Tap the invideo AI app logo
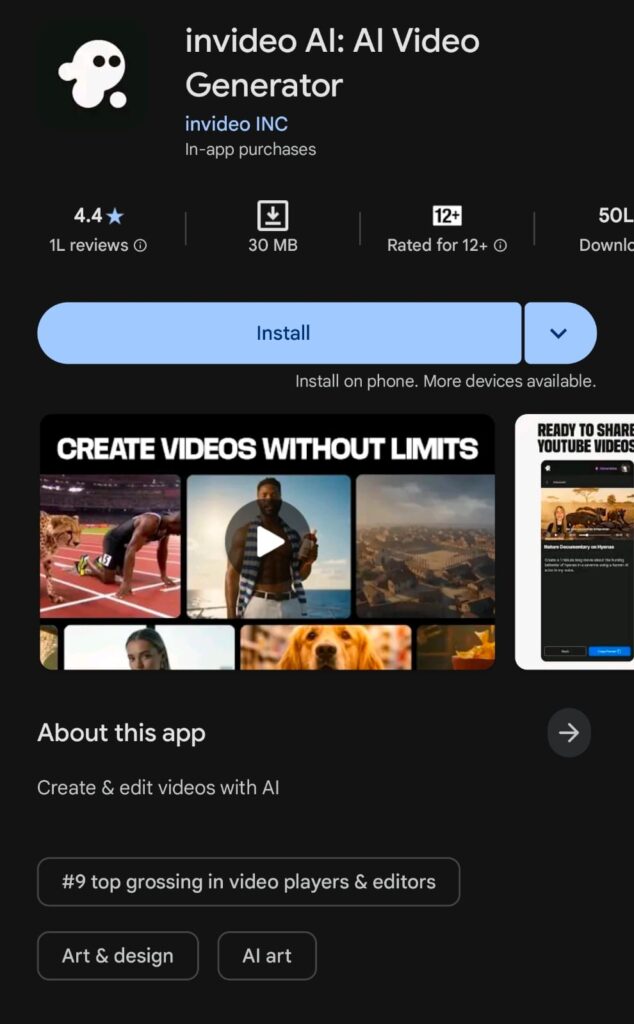The image size is (634, 1024). click(92, 74)
